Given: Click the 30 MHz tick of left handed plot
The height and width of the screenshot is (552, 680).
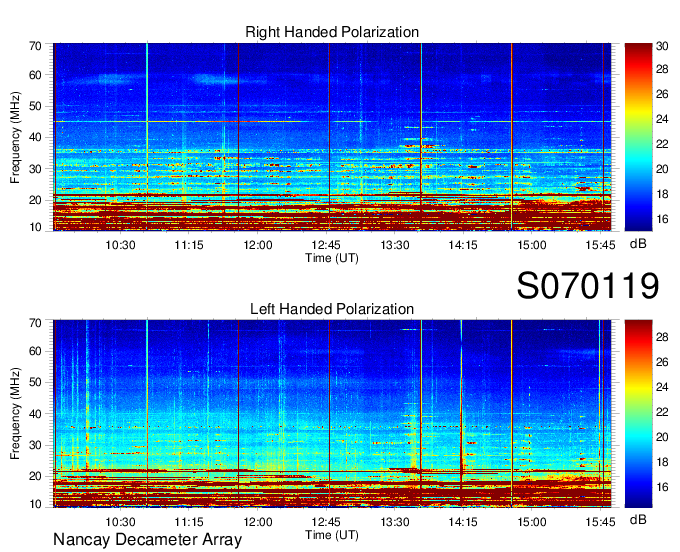Looking at the screenshot, I should click(x=35, y=445).
